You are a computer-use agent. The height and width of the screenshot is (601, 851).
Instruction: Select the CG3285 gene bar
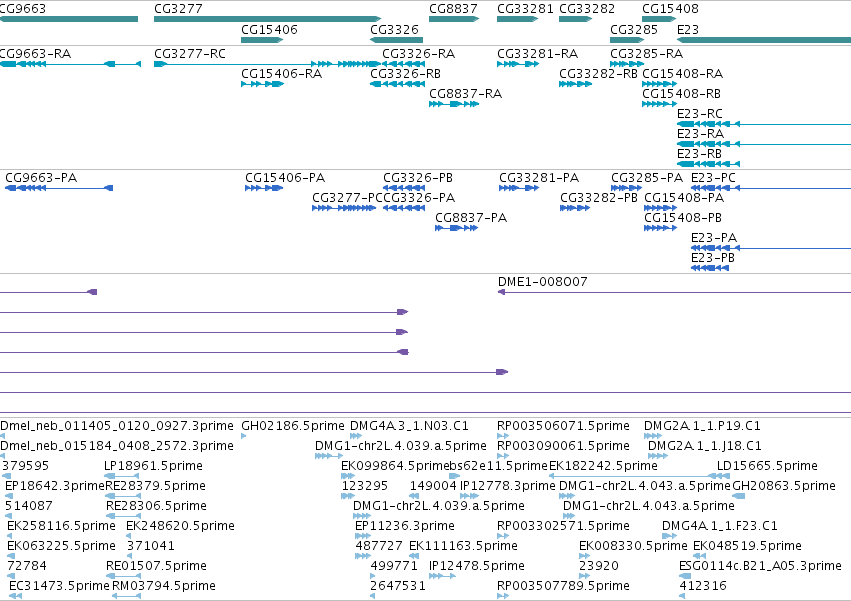pyautogui.click(x=627, y=40)
